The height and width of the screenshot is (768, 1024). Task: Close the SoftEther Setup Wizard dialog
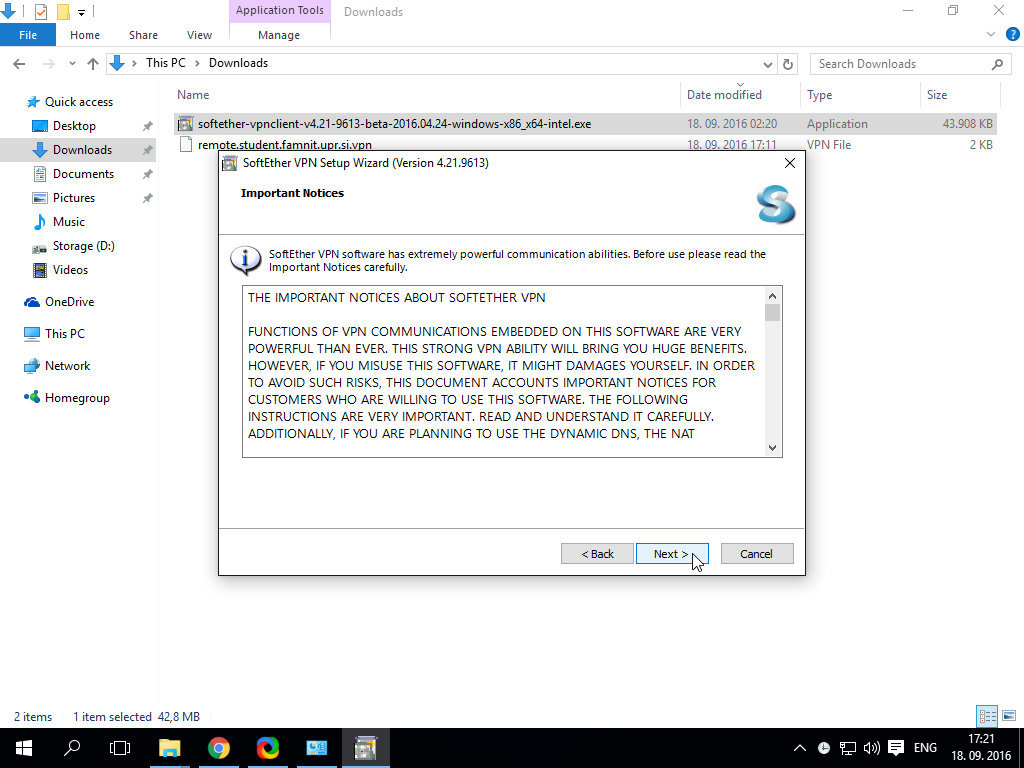(790, 163)
